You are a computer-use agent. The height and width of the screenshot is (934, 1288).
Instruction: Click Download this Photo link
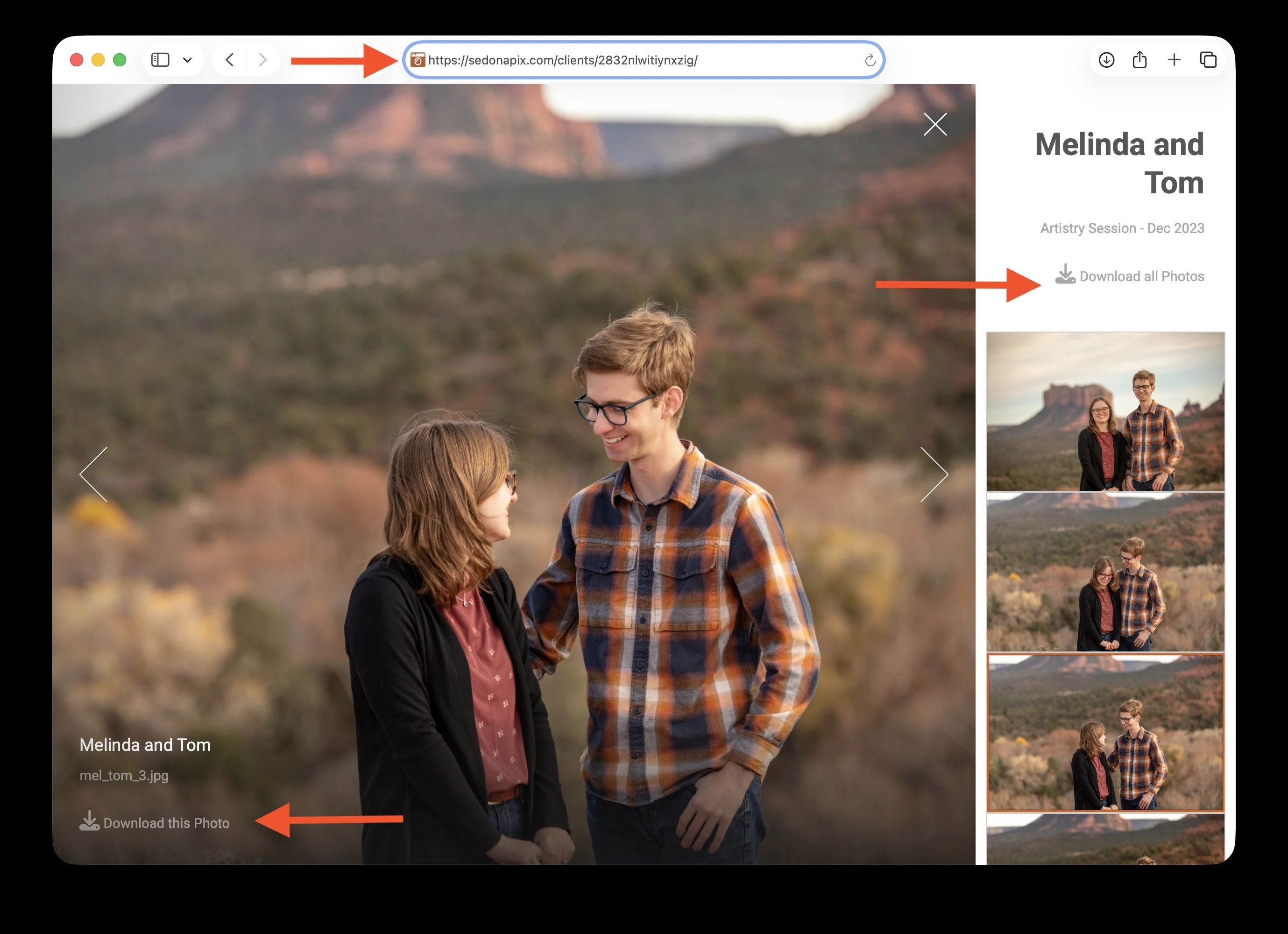coord(155,822)
